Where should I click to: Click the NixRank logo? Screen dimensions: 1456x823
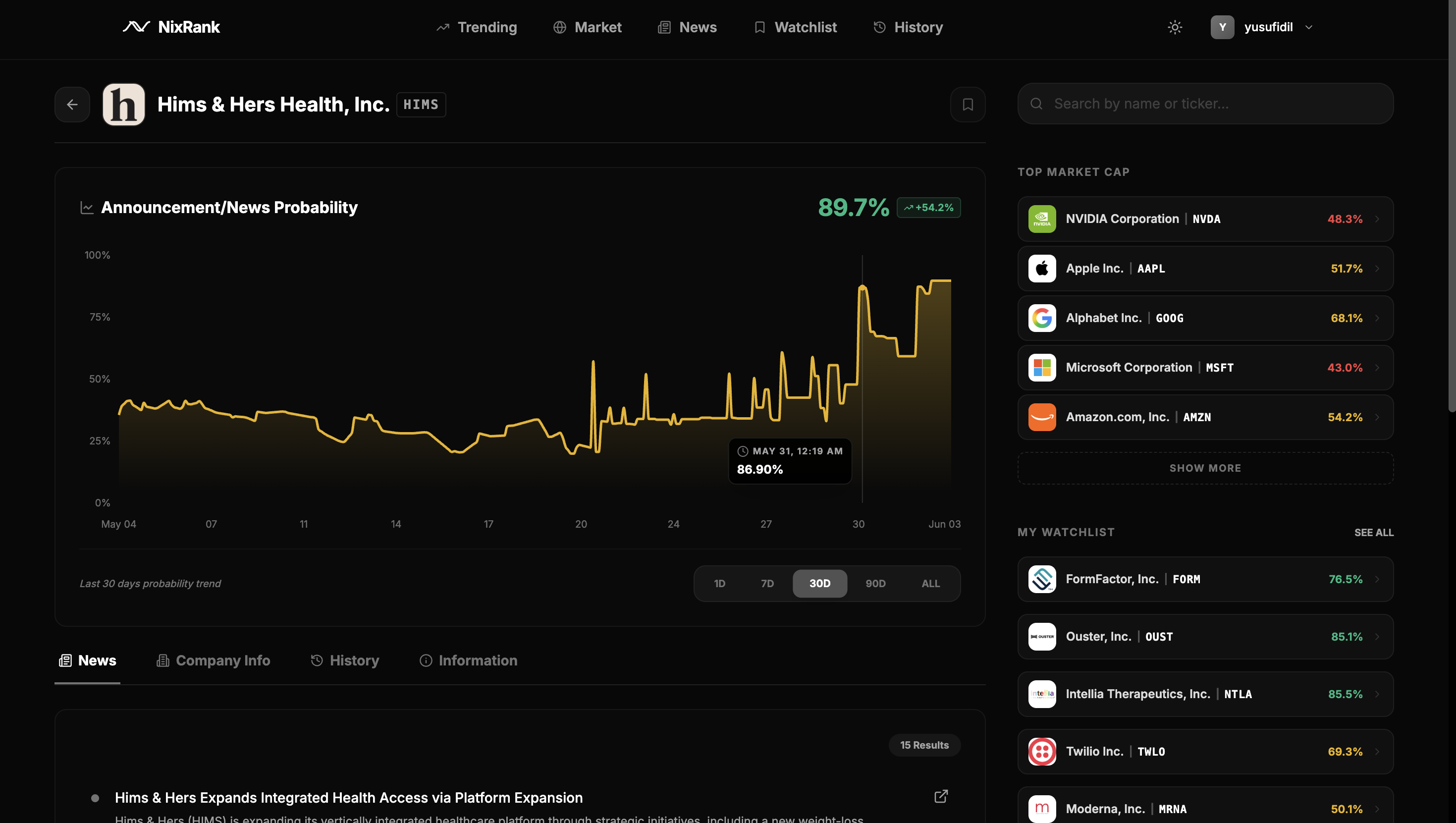coord(171,27)
